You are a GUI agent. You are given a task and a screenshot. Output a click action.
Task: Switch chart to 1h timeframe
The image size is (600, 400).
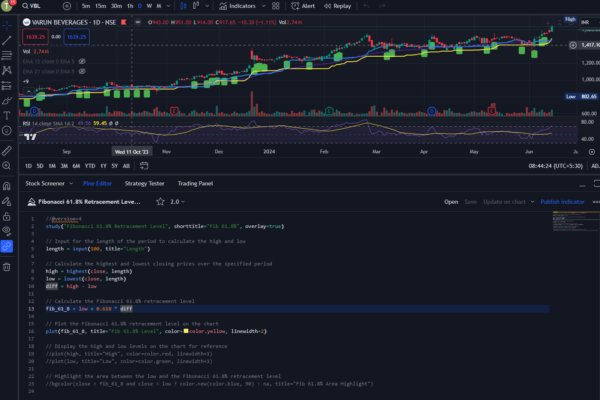tap(130, 6)
